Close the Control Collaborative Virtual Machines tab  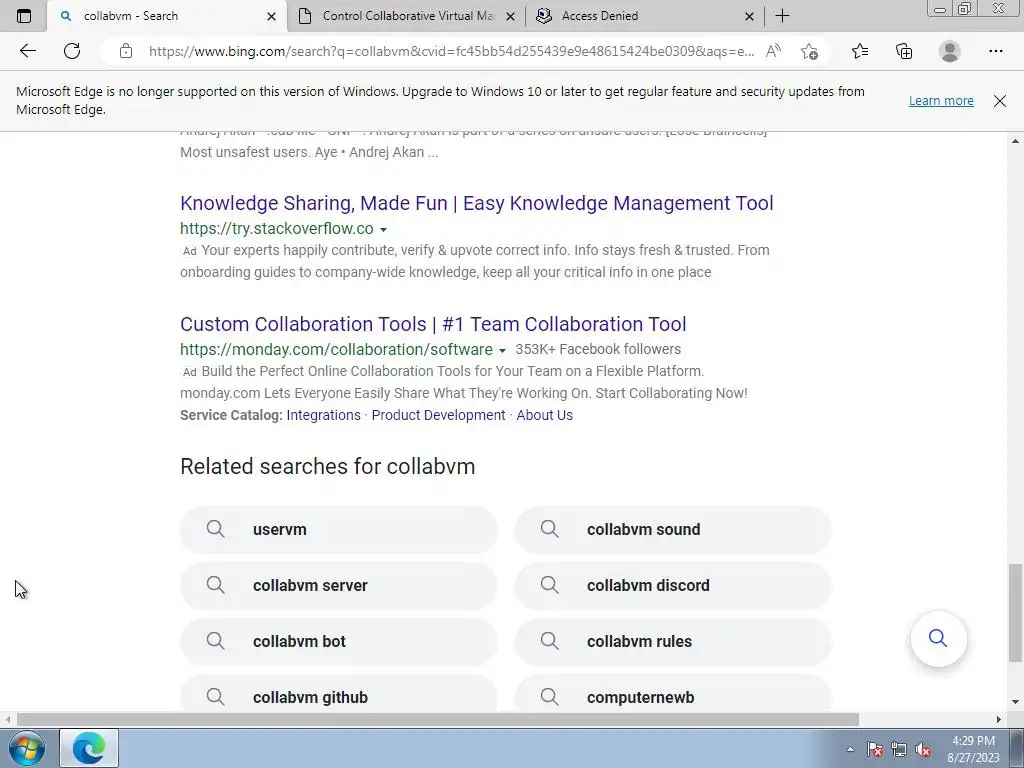[511, 16]
